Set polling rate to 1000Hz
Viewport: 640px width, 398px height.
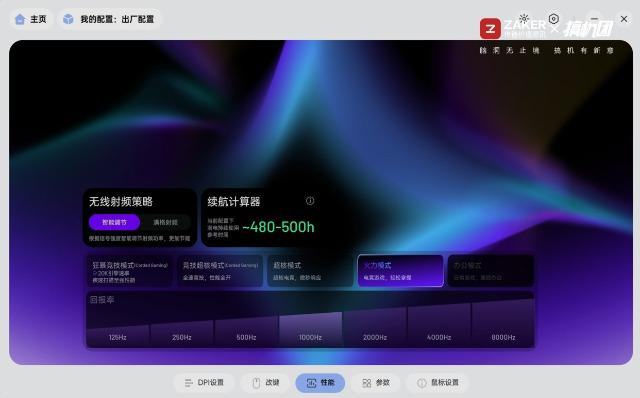[310, 330]
